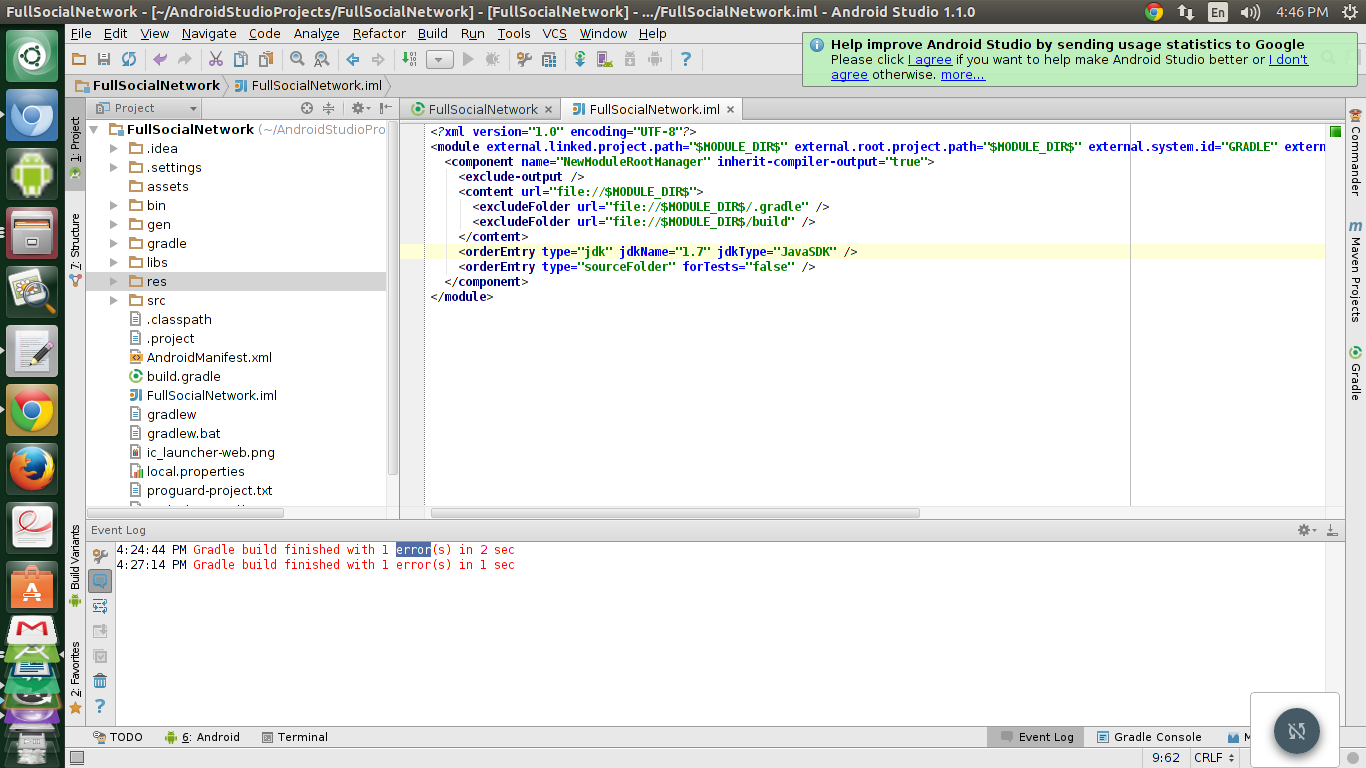Open the Gradle Console button
The height and width of the screenshot is (768, 1366).
click(x=1148, y=737)
